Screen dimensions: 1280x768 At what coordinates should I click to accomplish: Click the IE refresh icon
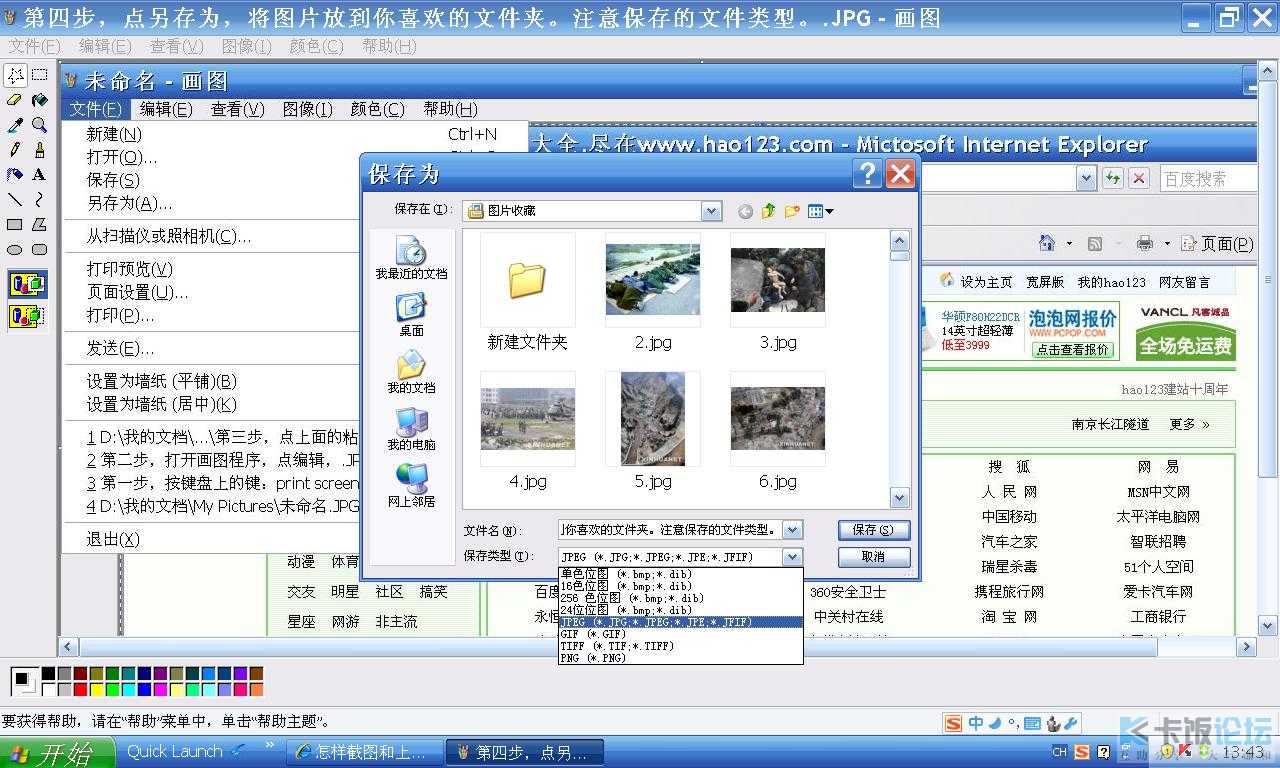click(1113, 178)
